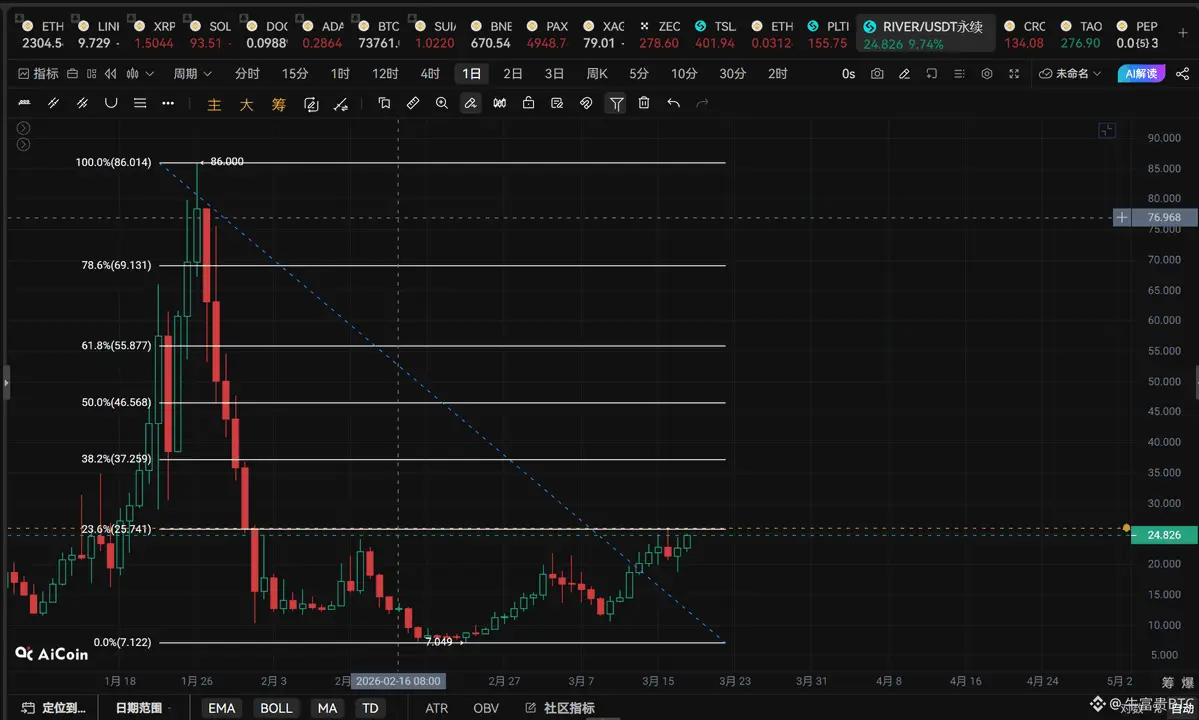Toggle the 主 indicator button
1199x720 pixels.
(x=214, y=104)
